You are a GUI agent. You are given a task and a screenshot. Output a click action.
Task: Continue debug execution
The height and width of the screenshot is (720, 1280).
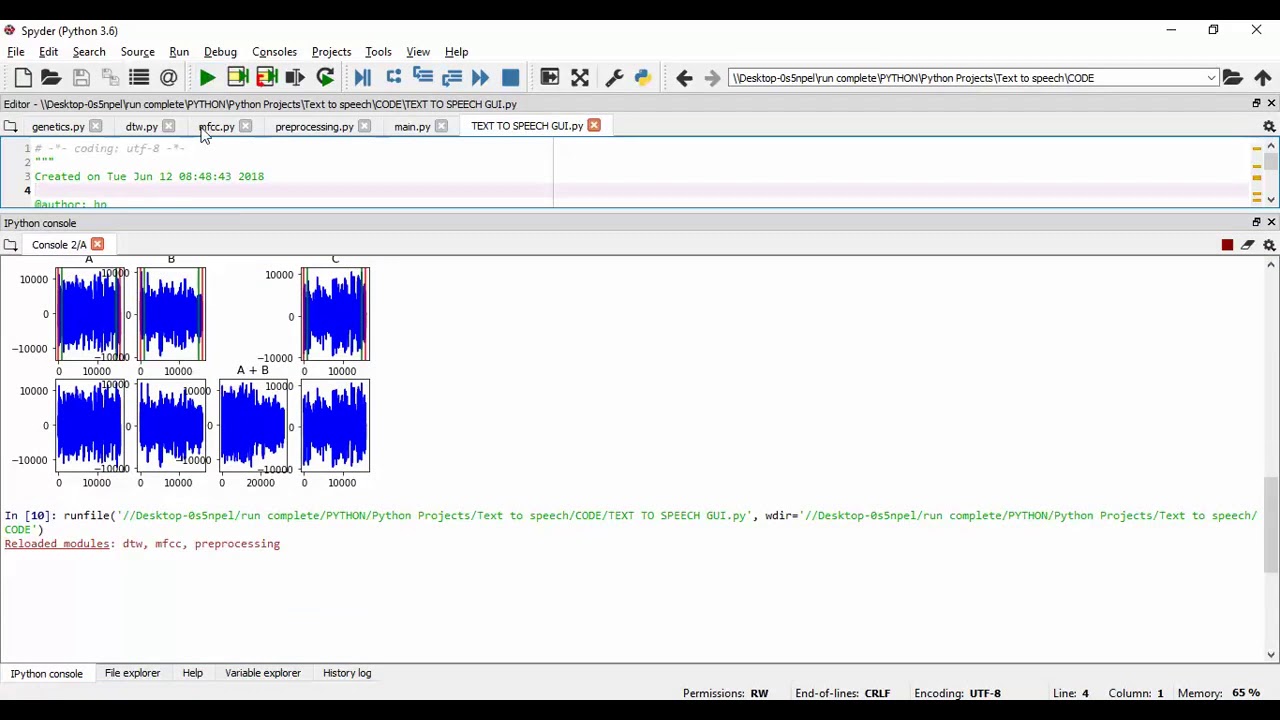[480, 78]
